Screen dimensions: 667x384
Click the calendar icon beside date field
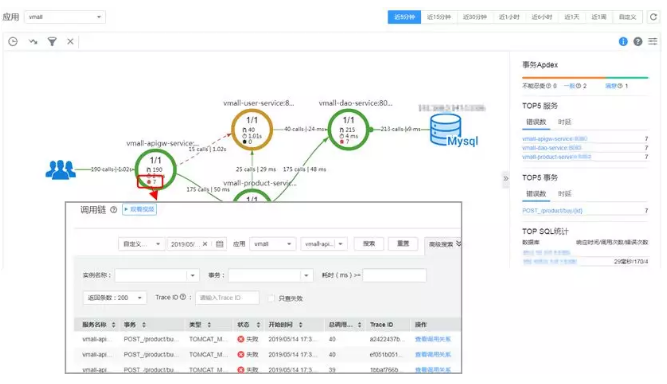(219, 244)
